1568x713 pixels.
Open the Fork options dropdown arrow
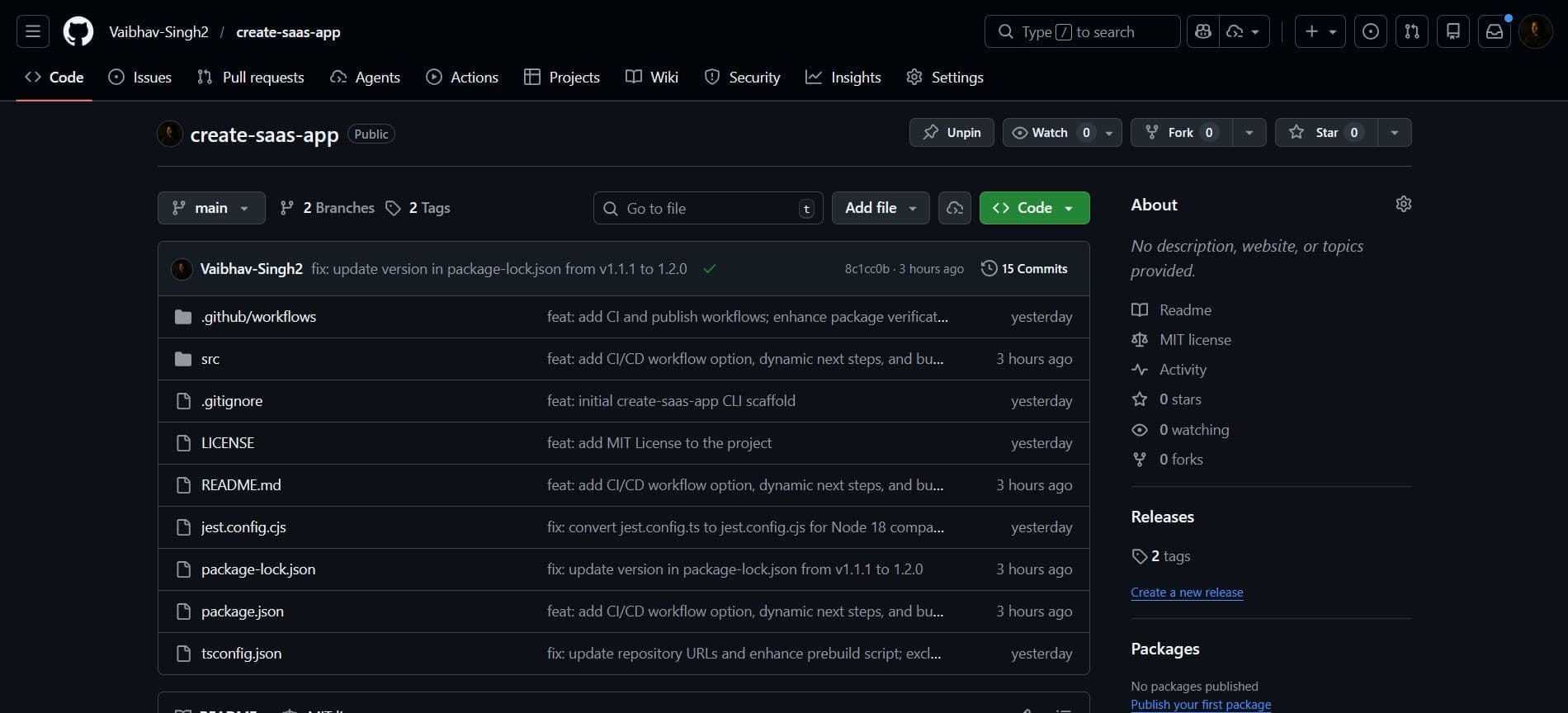pos(1249,133)
